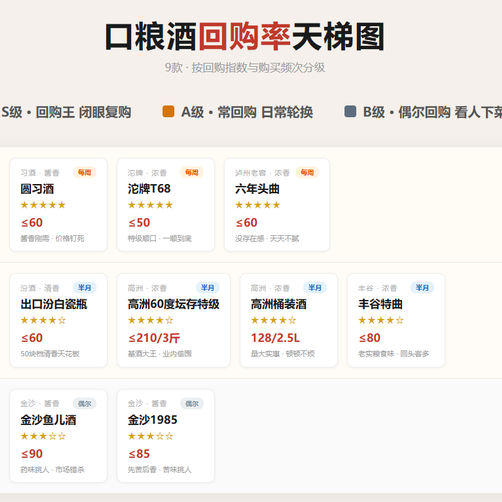This screenshot has height=502, width=502.
Task: Click the 习酒 · 酱香 brand label
Action: point(40,173)
